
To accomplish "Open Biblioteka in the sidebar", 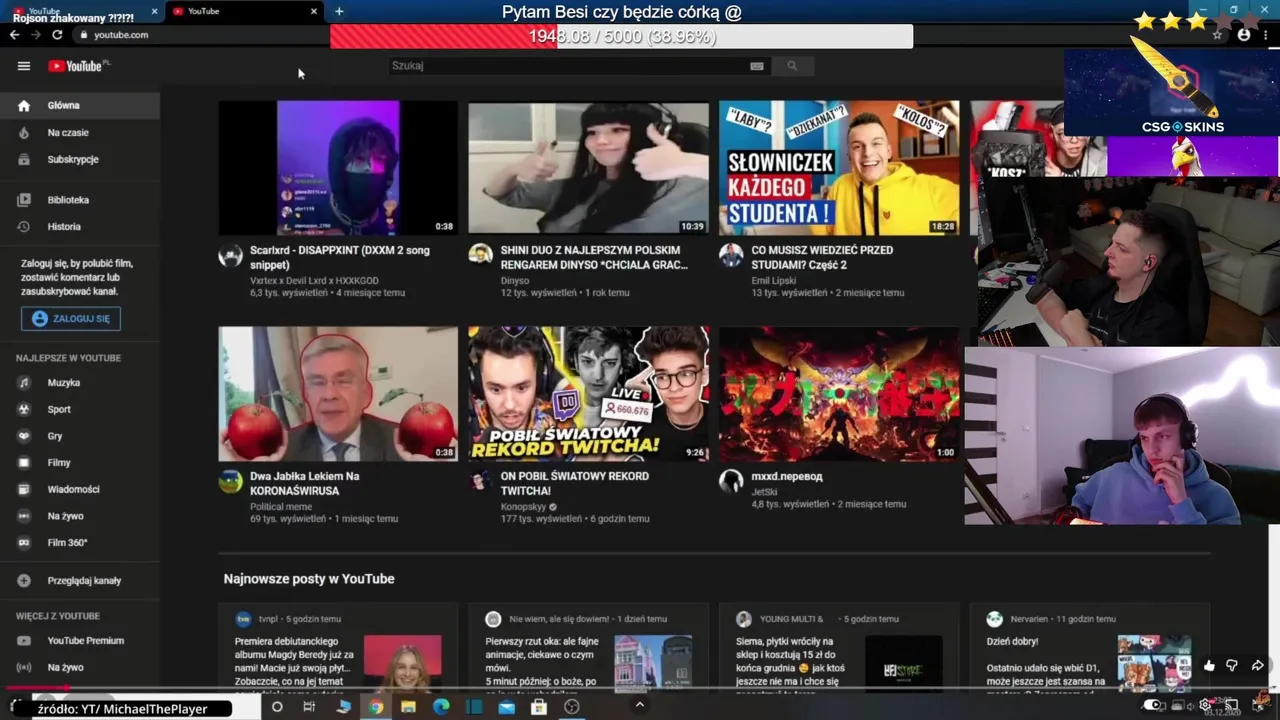I will pos(80,200).
